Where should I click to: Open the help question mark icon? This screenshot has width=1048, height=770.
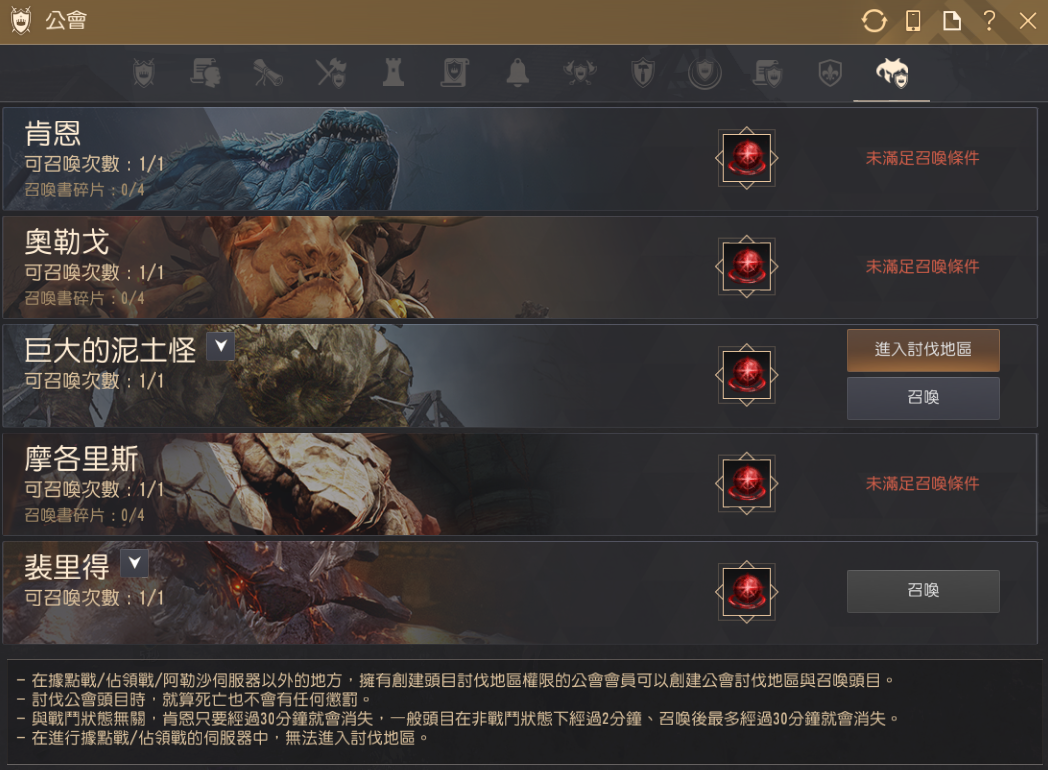[x=990, y=20]
